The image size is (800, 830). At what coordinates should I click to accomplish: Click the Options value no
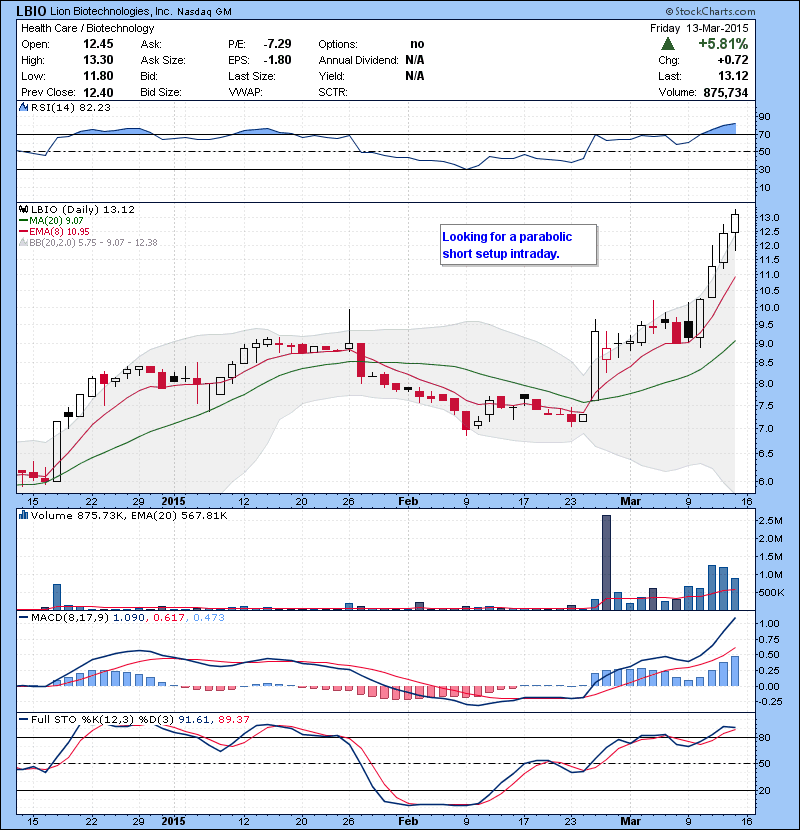click(x=417, y=44)
